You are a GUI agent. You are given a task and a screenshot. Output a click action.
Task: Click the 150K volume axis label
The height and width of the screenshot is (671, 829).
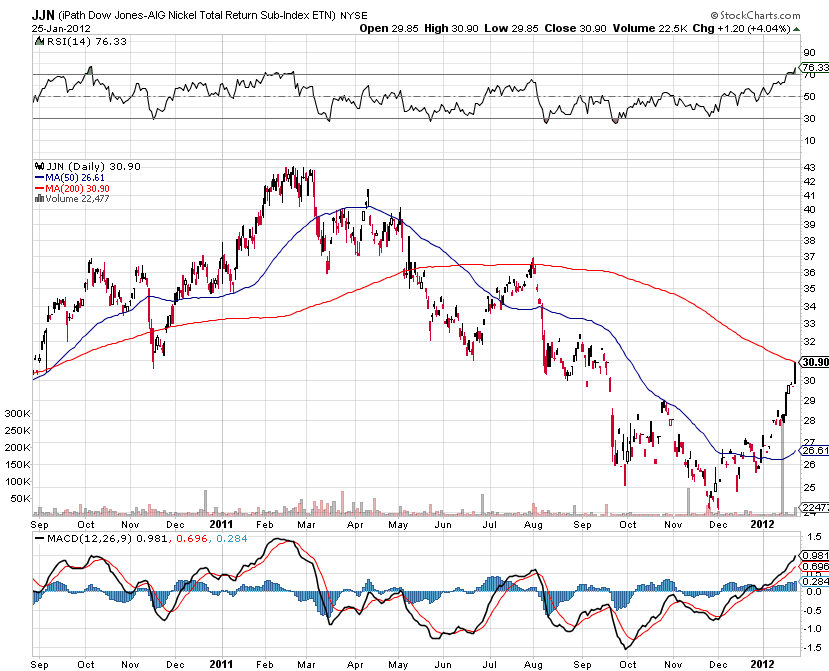click(17, 464)
